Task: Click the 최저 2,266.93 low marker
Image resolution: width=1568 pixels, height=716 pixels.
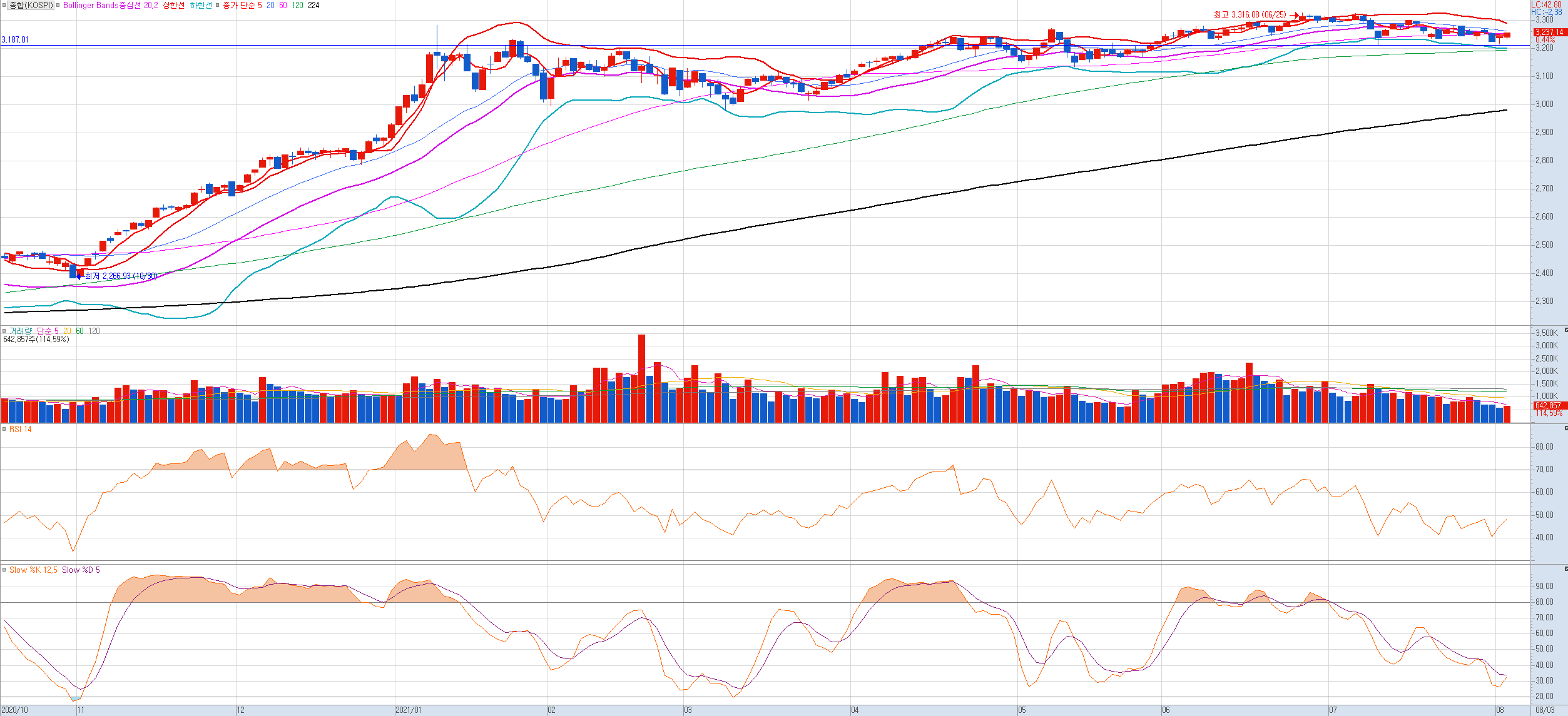Action: point(120,276)
